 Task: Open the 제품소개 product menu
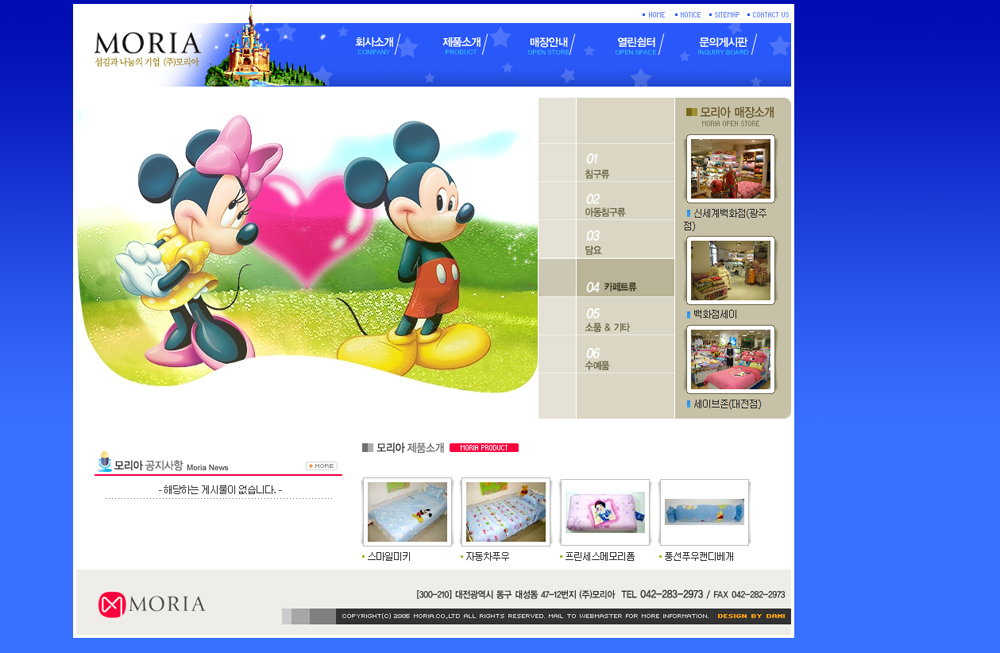461,44
